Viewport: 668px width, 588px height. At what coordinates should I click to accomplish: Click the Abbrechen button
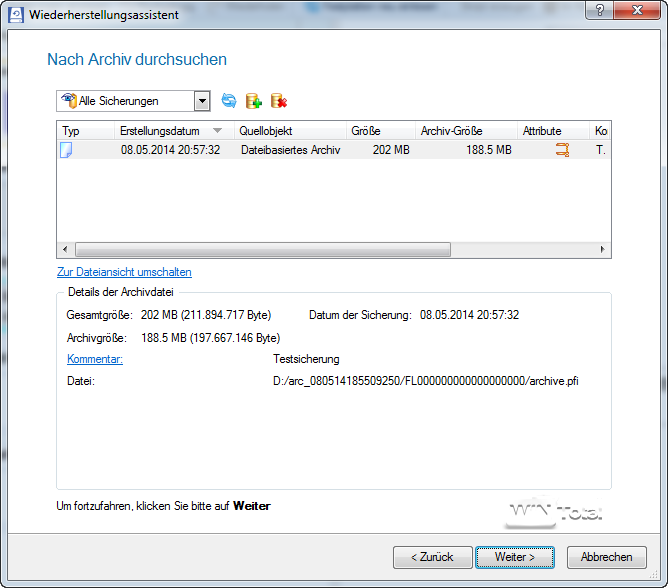[x=607, y=557]
